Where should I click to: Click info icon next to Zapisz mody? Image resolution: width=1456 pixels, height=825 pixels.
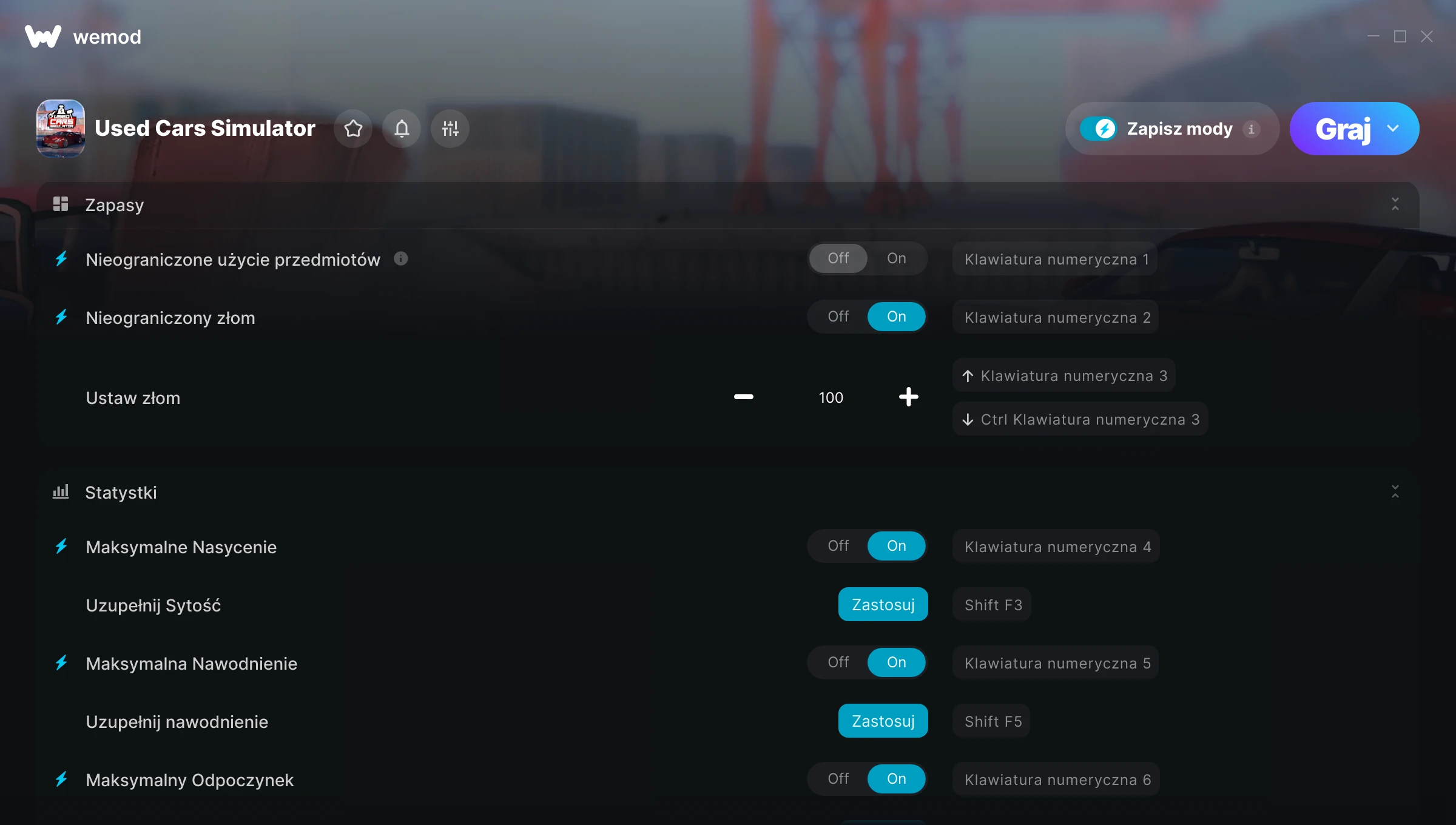click(1251, 129)
